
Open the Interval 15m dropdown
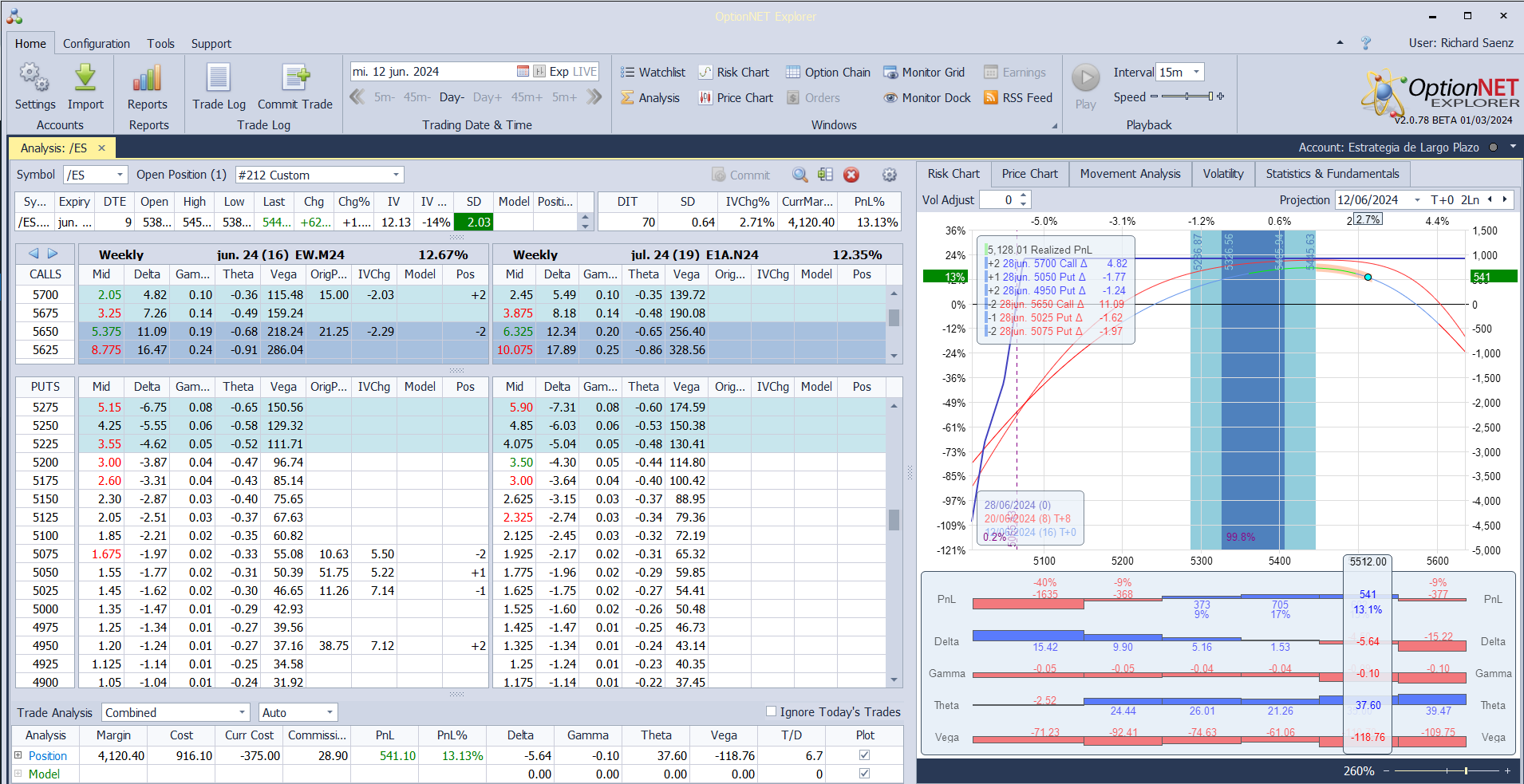click(1196, 72)
